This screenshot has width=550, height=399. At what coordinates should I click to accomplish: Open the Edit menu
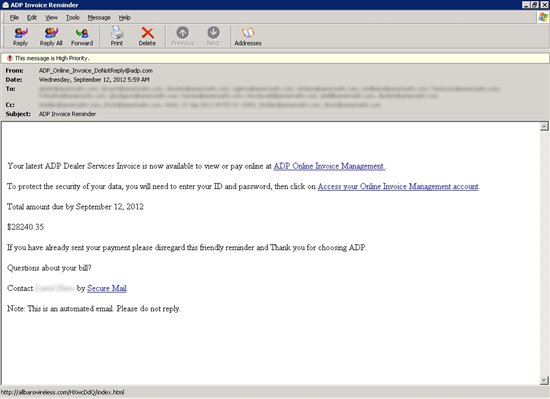pyautogui.click(x=32, y=18)
